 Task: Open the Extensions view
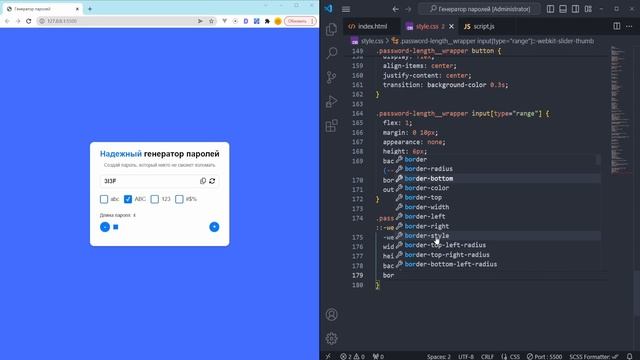pos(331,125)
